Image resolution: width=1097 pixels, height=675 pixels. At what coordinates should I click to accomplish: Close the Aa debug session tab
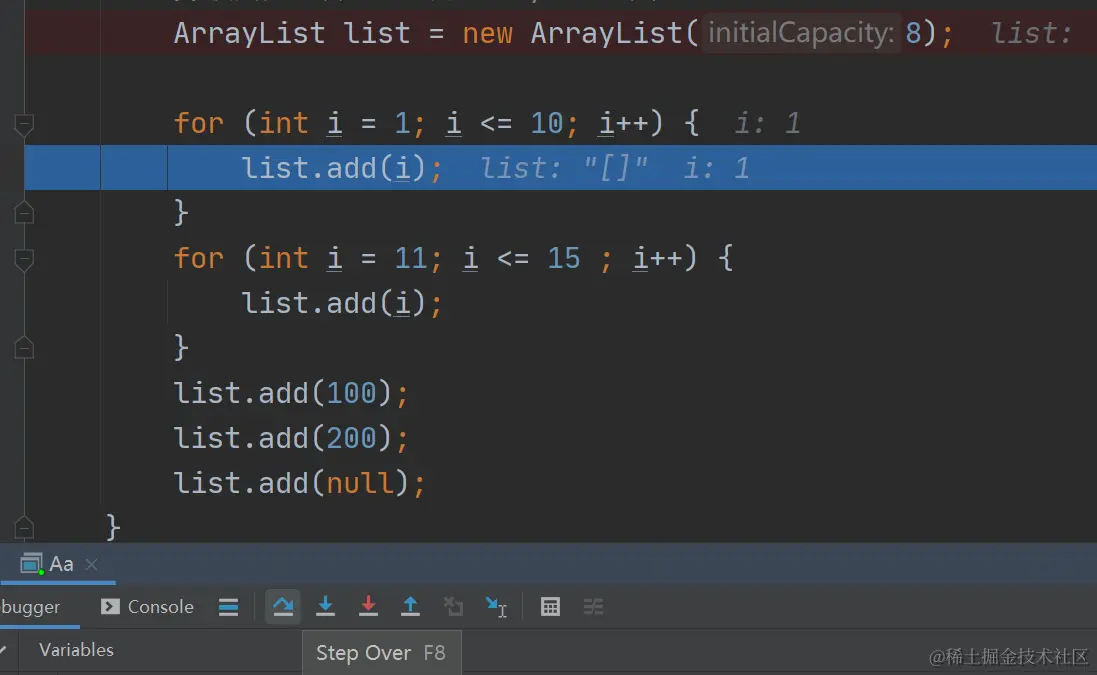tap(92, 564)
